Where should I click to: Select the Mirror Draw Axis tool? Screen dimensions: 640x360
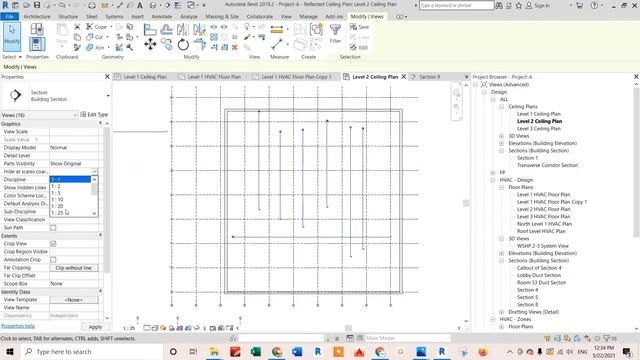pyautogui.click(x=199, y=29)
